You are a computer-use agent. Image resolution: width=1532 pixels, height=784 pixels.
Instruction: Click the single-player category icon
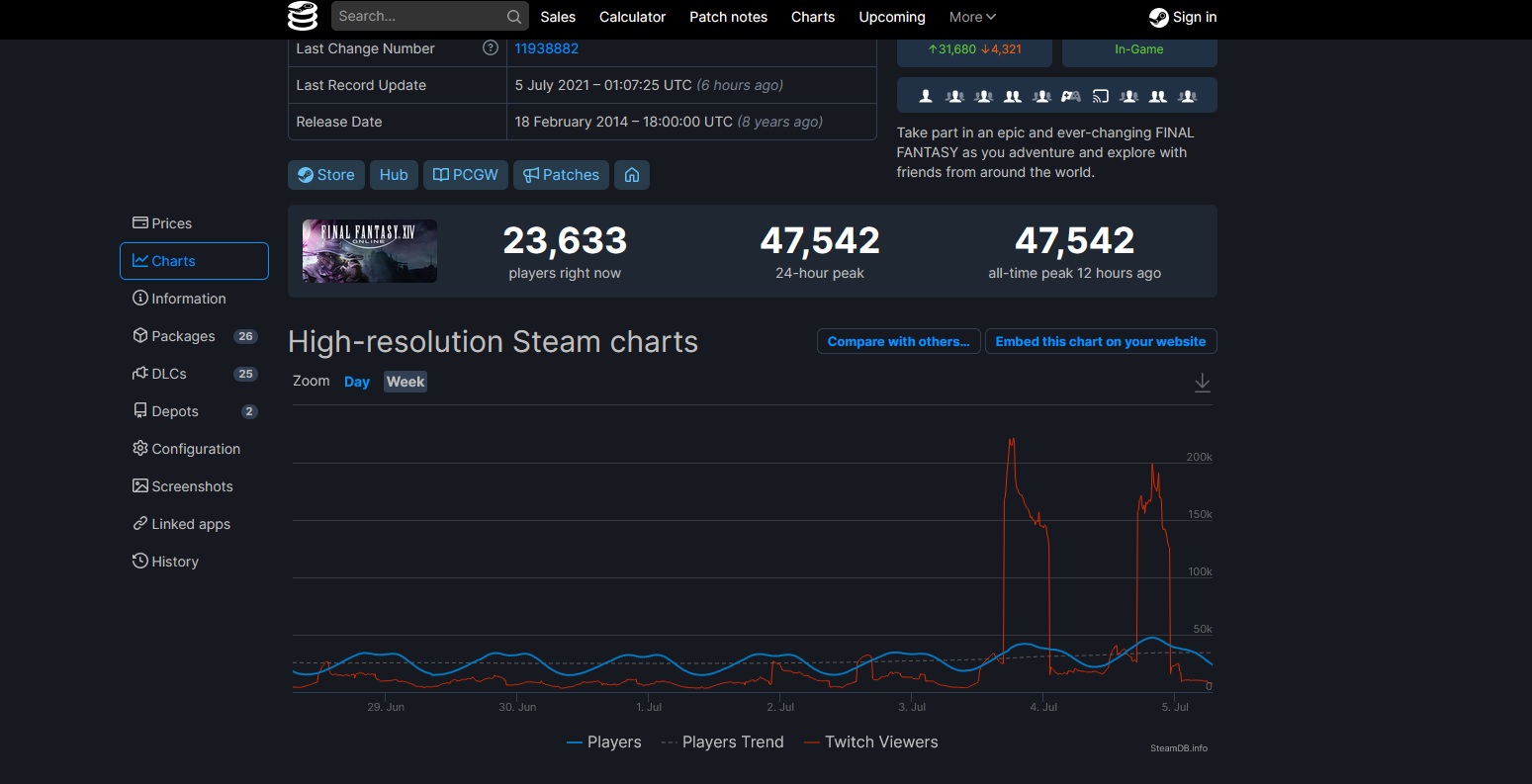[x=926, y=96]
